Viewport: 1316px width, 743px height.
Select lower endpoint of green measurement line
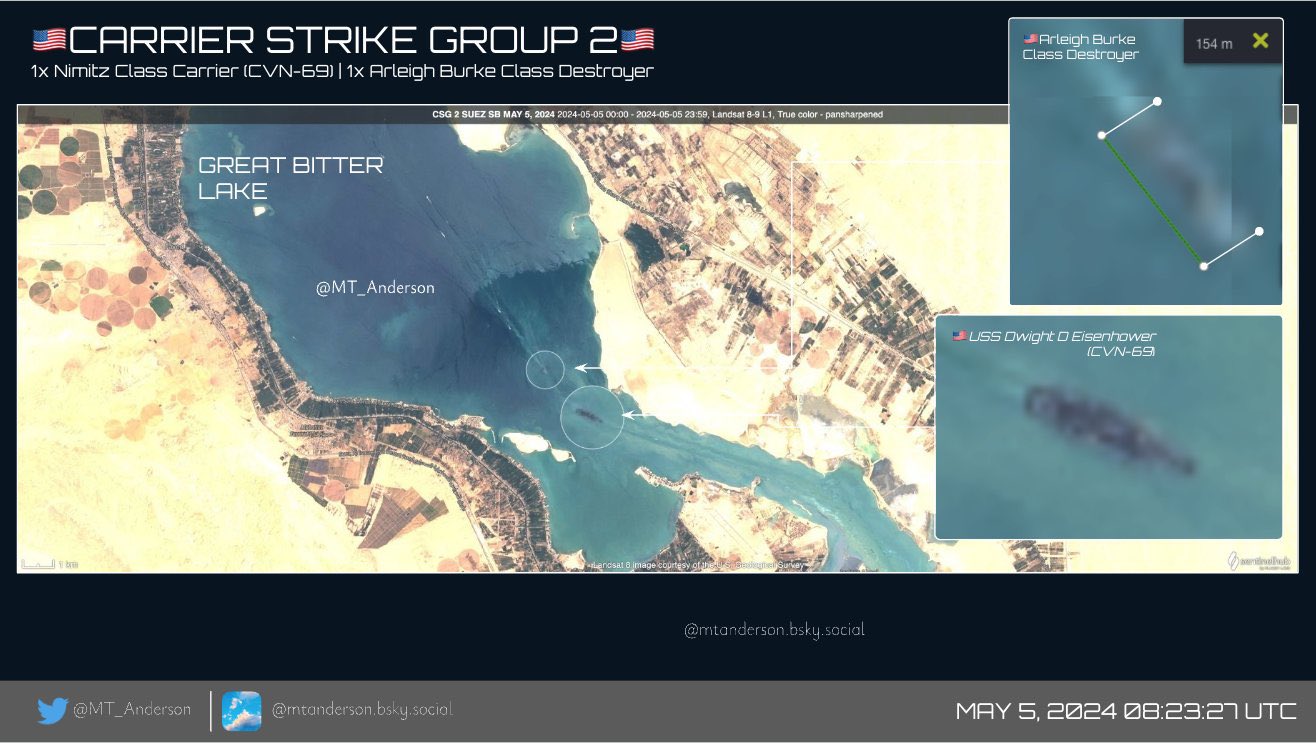1204,266
